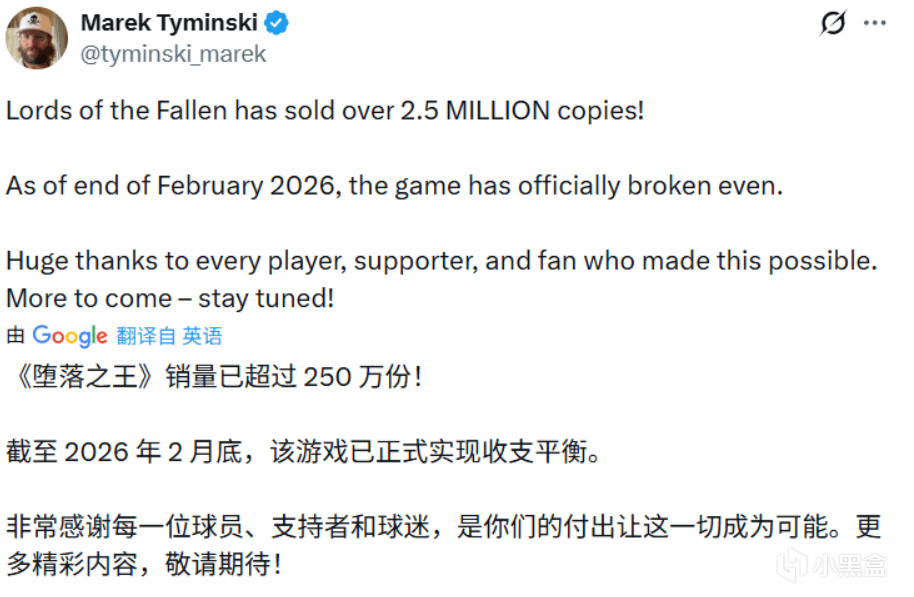Click the 翻译自 英语 translation link
The height and width of the screenshot is (597, 914).
(169, 336)
